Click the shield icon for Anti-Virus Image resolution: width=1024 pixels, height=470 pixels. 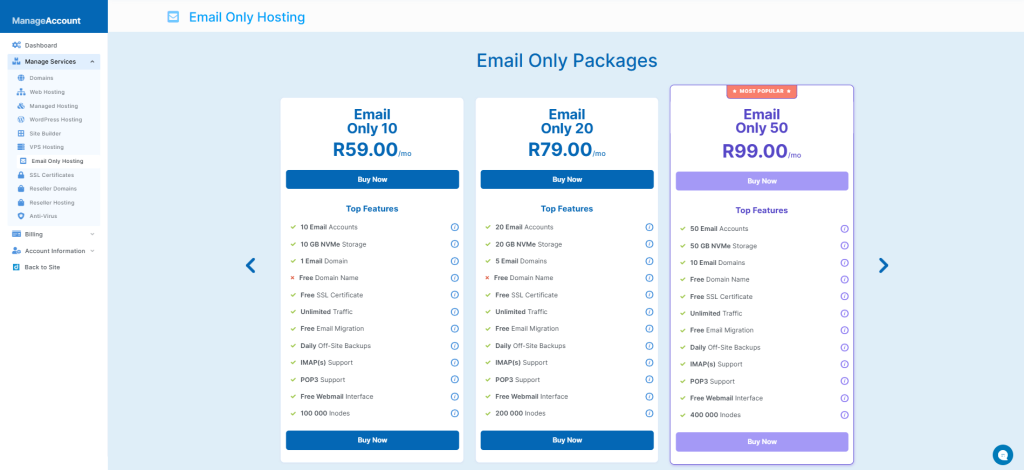point(21,216)
